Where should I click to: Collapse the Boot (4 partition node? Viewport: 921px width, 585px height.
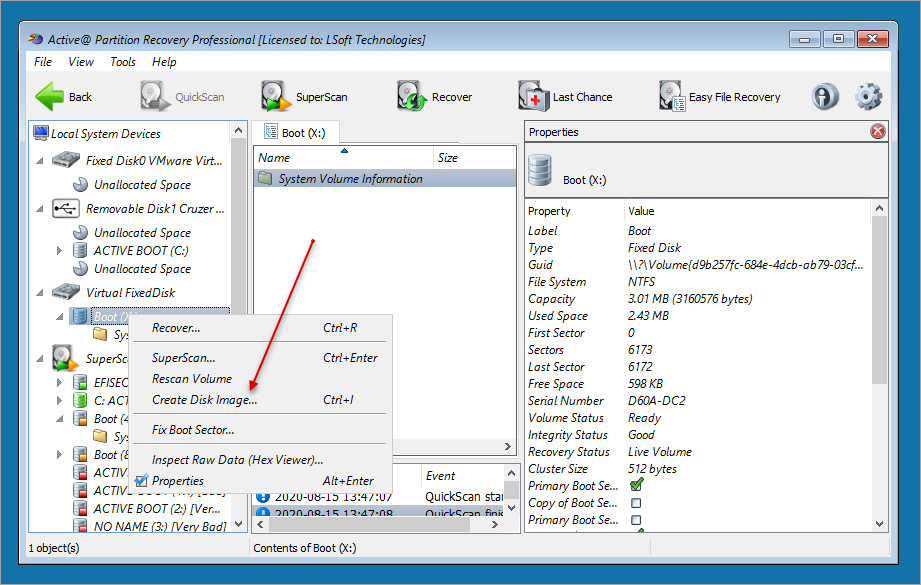(59, 419)
